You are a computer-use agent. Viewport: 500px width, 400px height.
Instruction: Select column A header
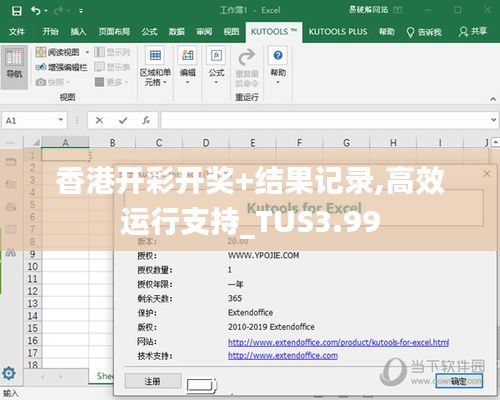point(65,143)
